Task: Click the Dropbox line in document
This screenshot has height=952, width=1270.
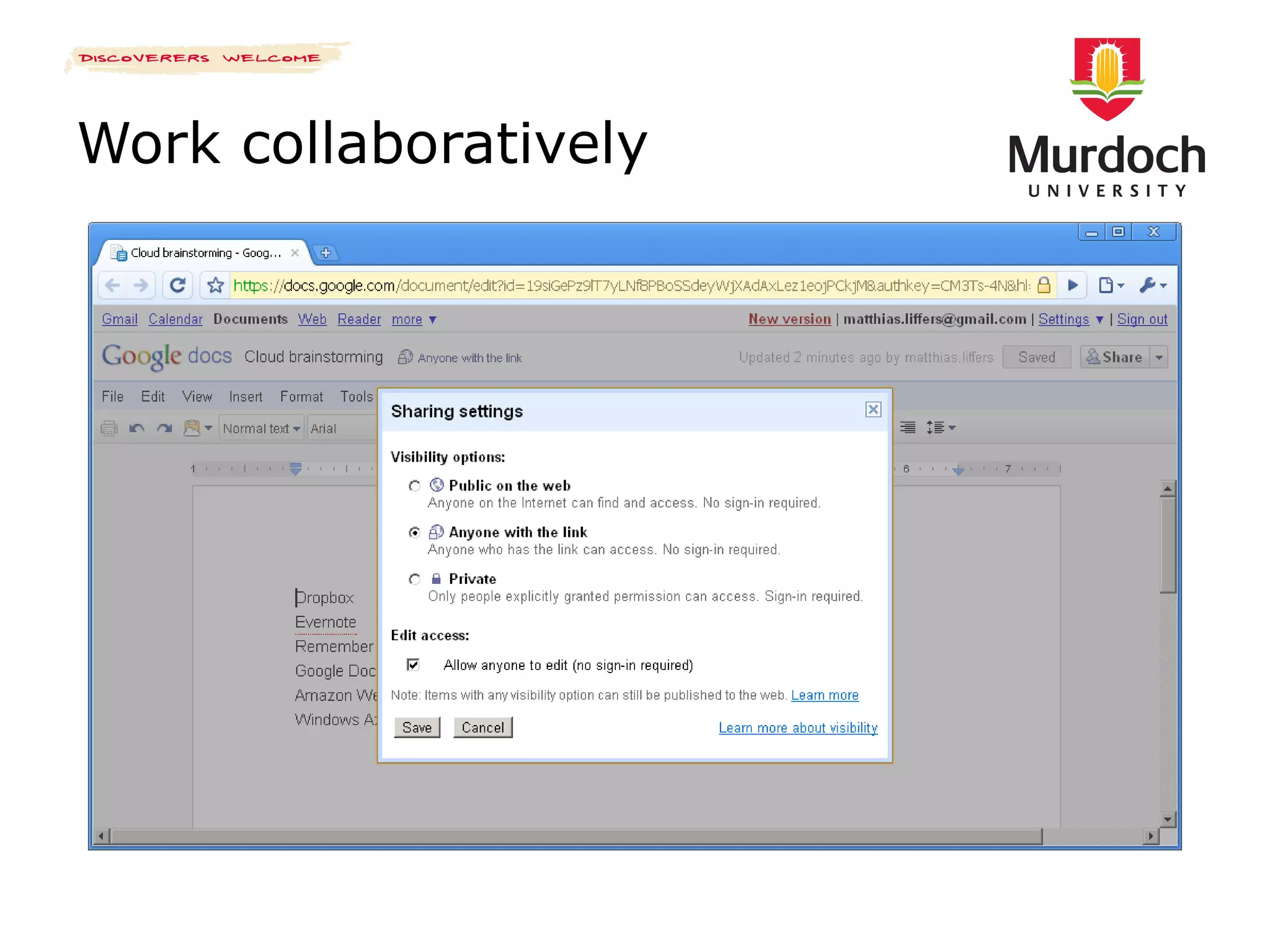Action: click(x=324, y=597)
